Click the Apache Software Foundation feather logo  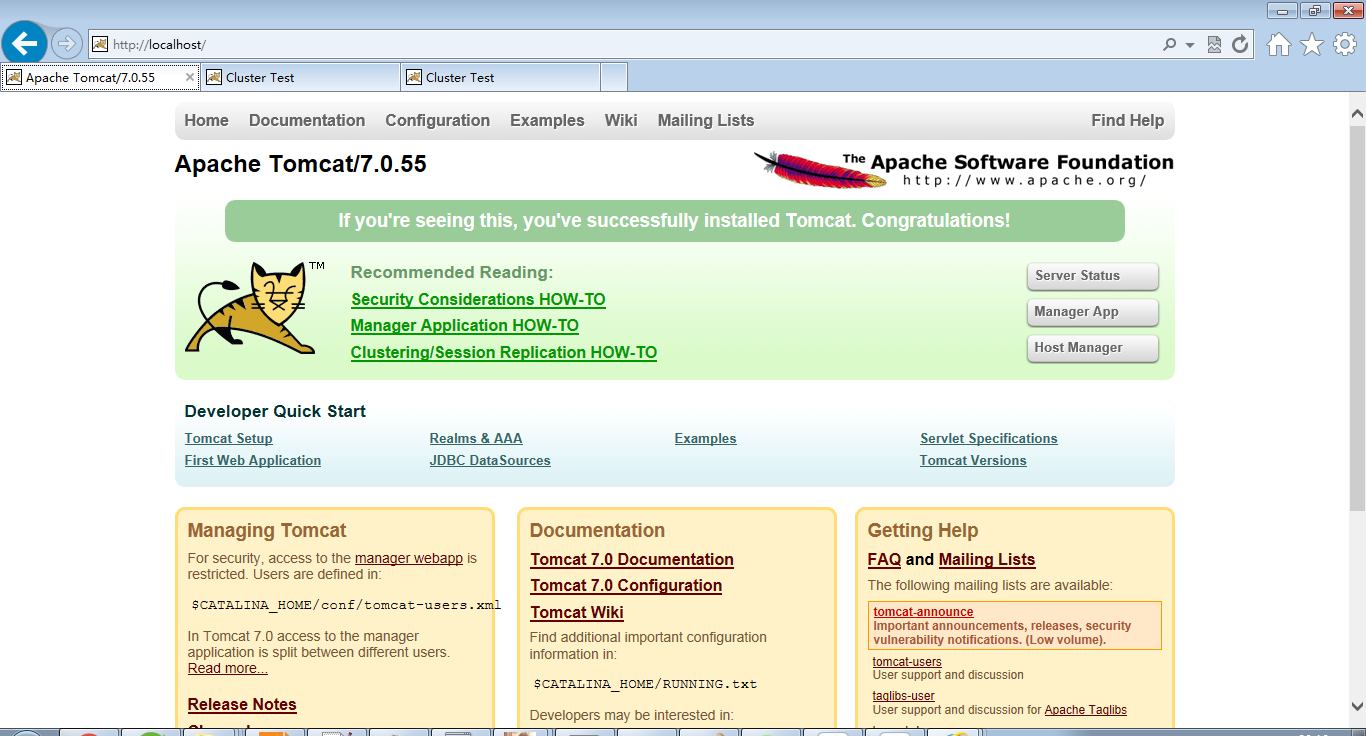[963, 169]
